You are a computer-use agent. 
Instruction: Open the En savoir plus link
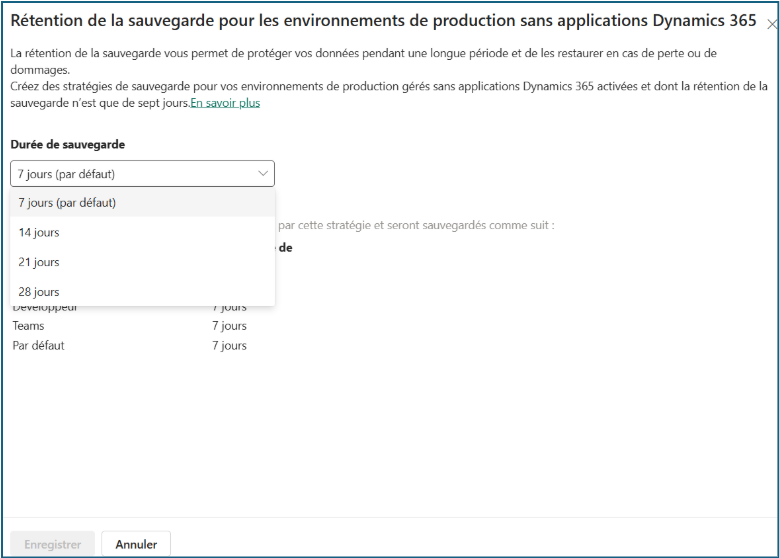[x=225, y=103]
